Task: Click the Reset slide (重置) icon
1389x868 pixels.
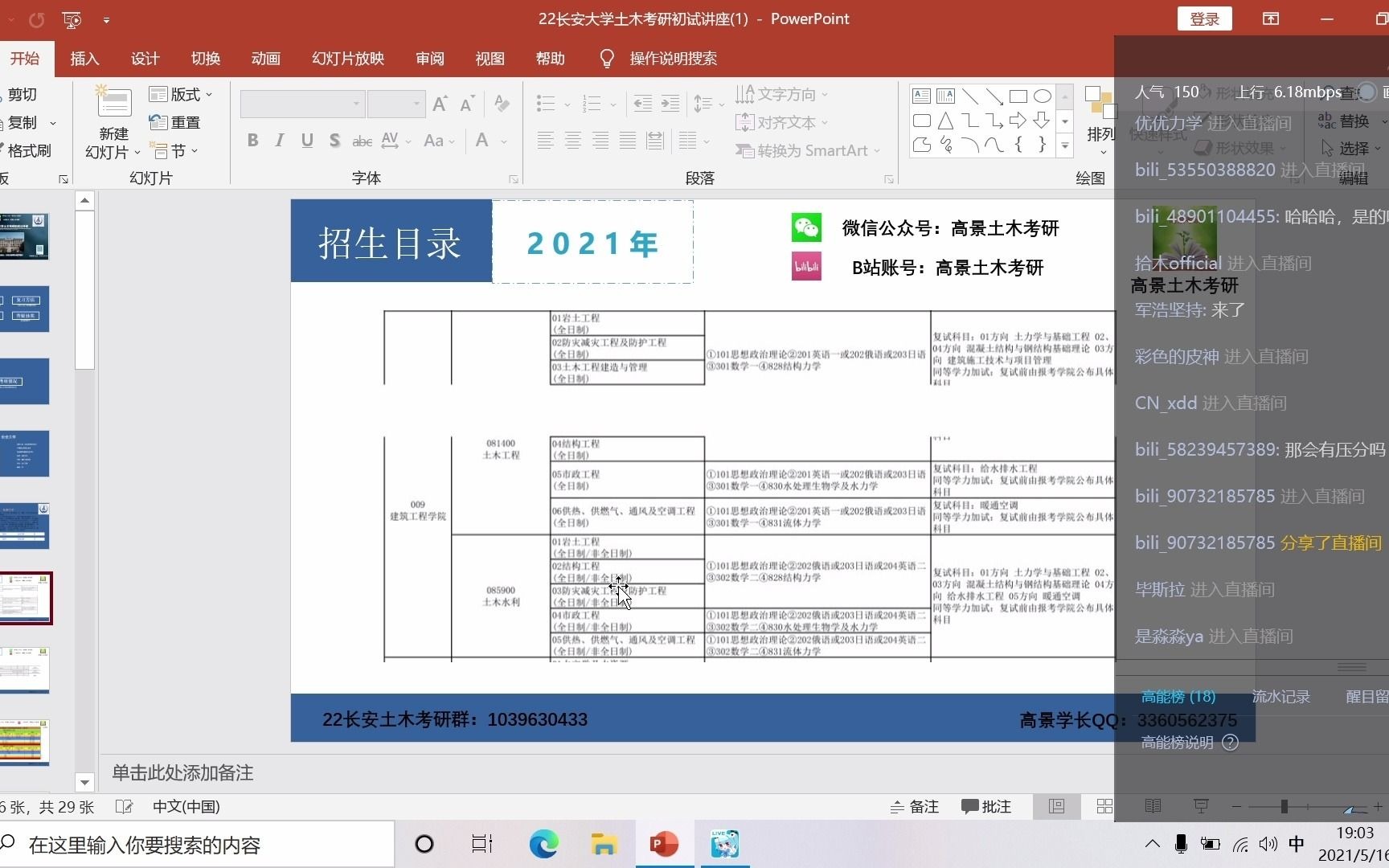Action: tap(158, 122)
